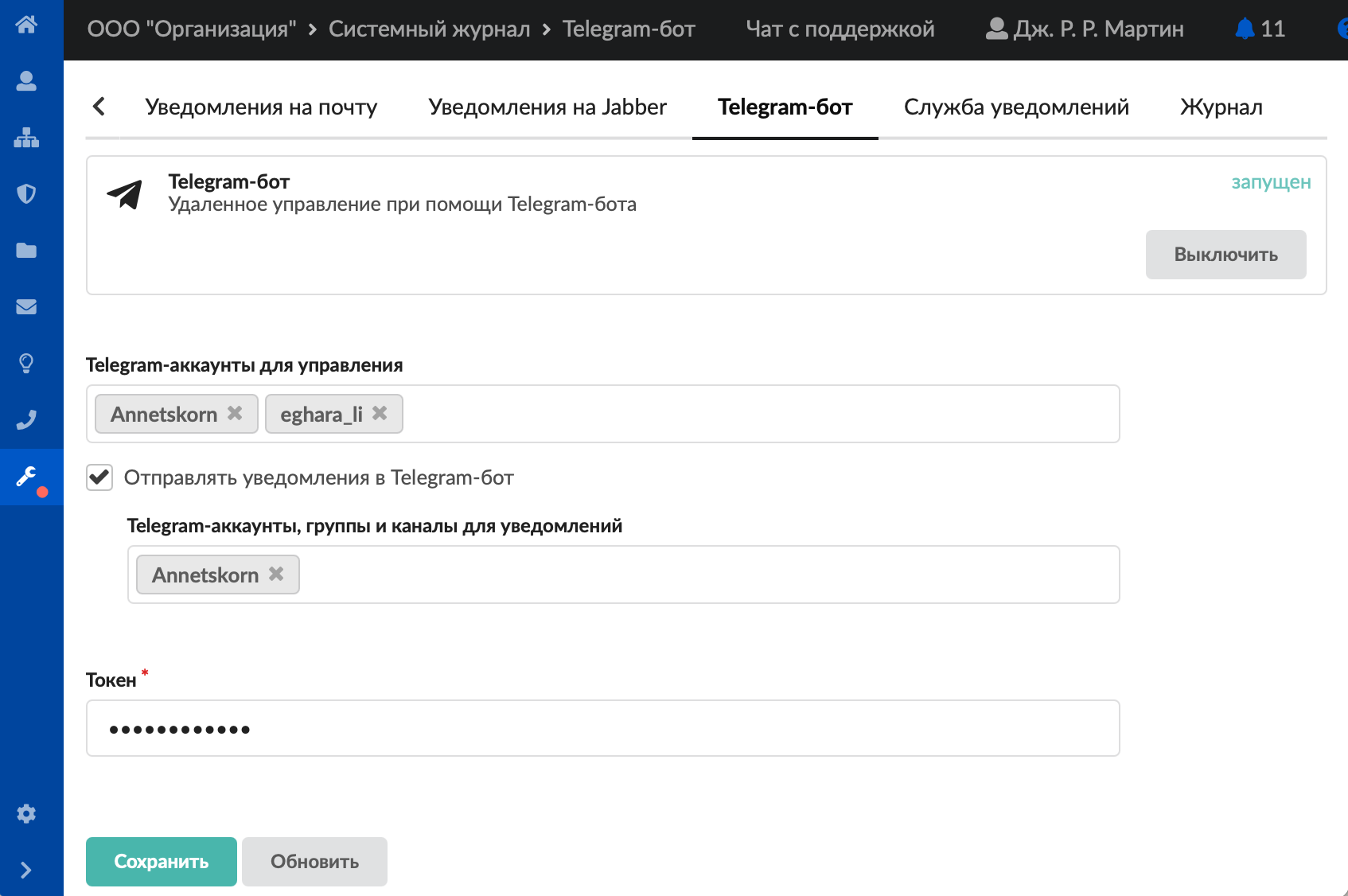Viewport: 1348px width, 896px height.
Task: Select the Telegram-бот tab
Action: point(785,107)
